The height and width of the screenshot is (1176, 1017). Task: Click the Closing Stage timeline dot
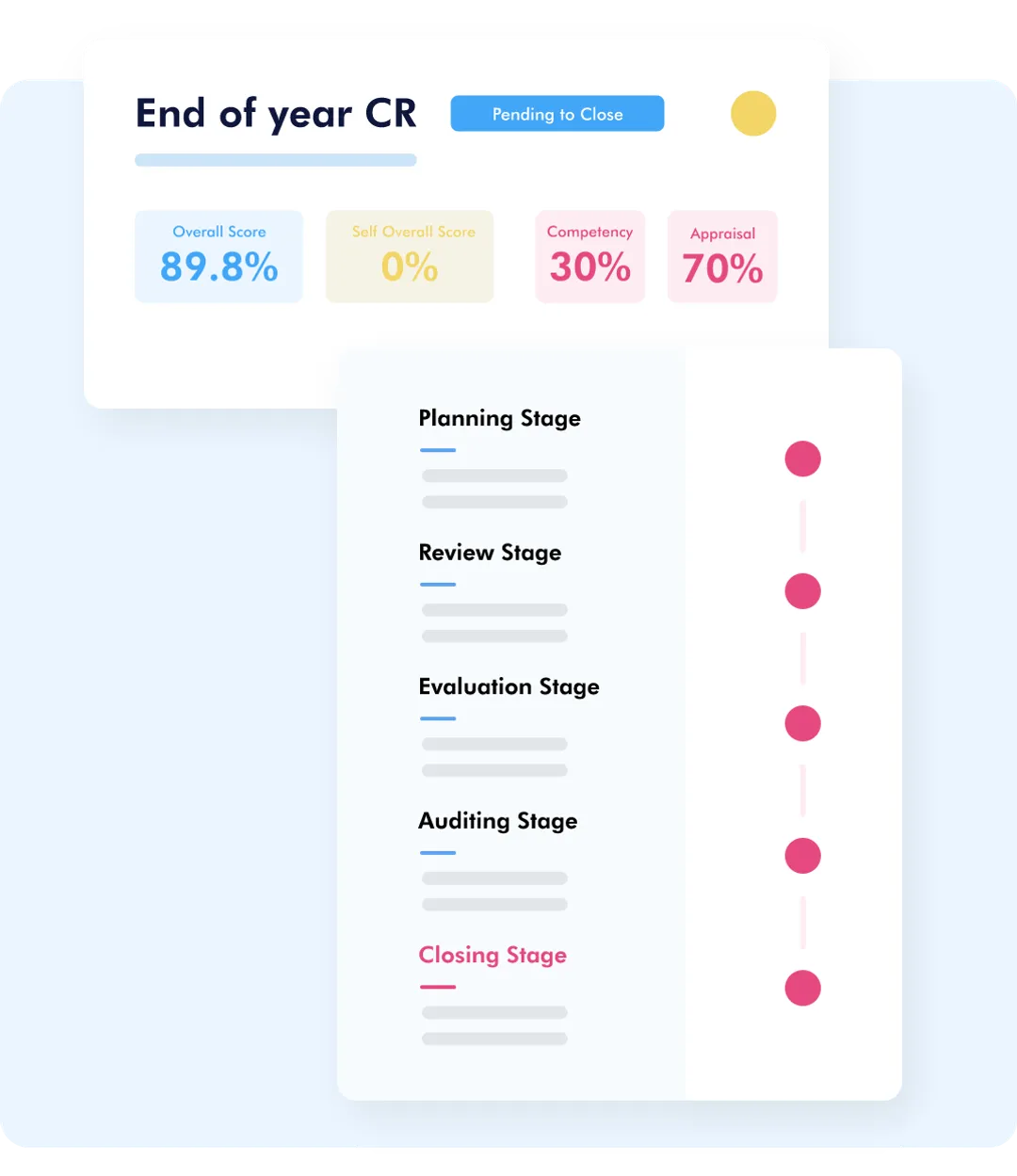coord(802,988)
